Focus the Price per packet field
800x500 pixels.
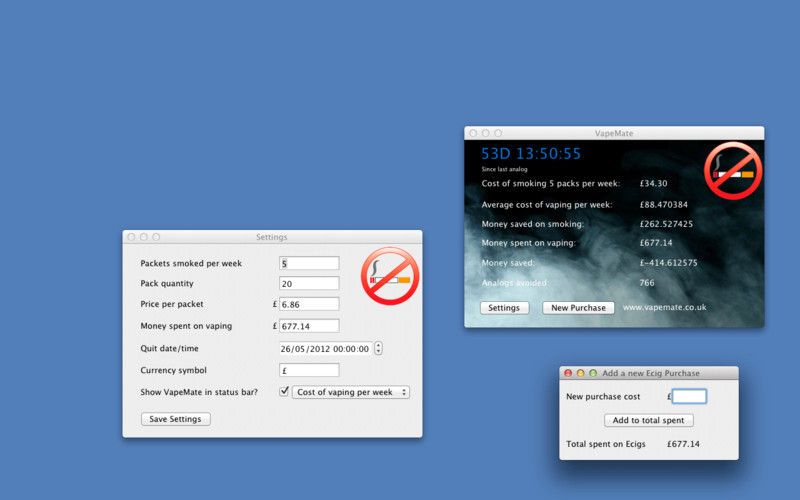[x=309, y=304]
